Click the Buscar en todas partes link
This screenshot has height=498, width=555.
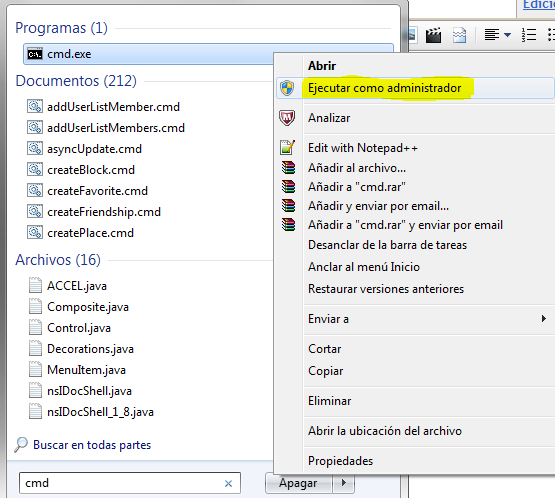click(x=92, y=445)
